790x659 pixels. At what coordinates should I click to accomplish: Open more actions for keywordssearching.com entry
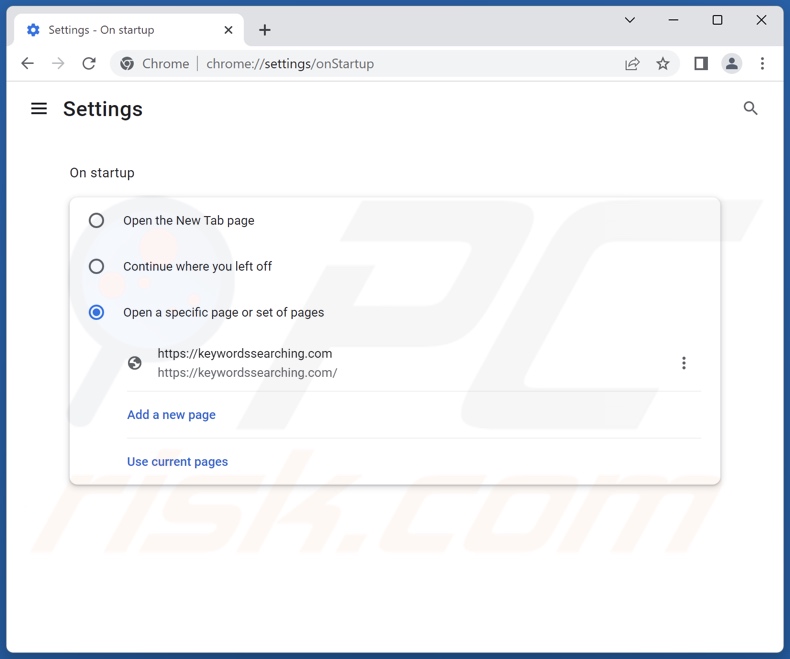(684, 363)
